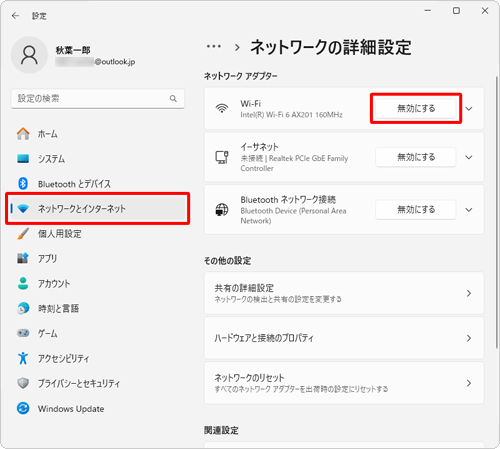
Task: Open ネットワークのリセット via its arrow
Action: click(x=469, y=383)
